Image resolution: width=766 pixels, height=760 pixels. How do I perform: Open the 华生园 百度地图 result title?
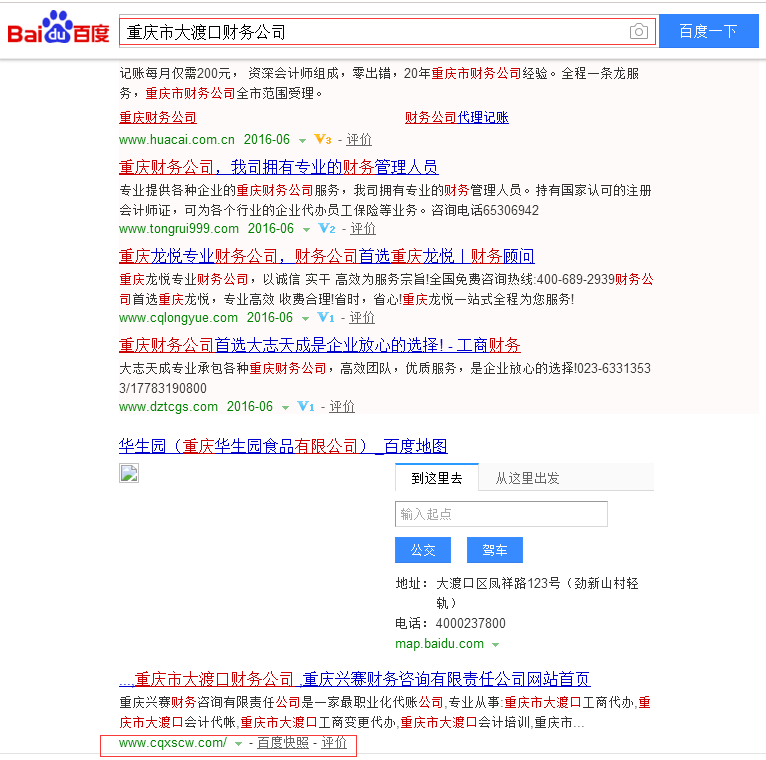[x=283, y=446]
